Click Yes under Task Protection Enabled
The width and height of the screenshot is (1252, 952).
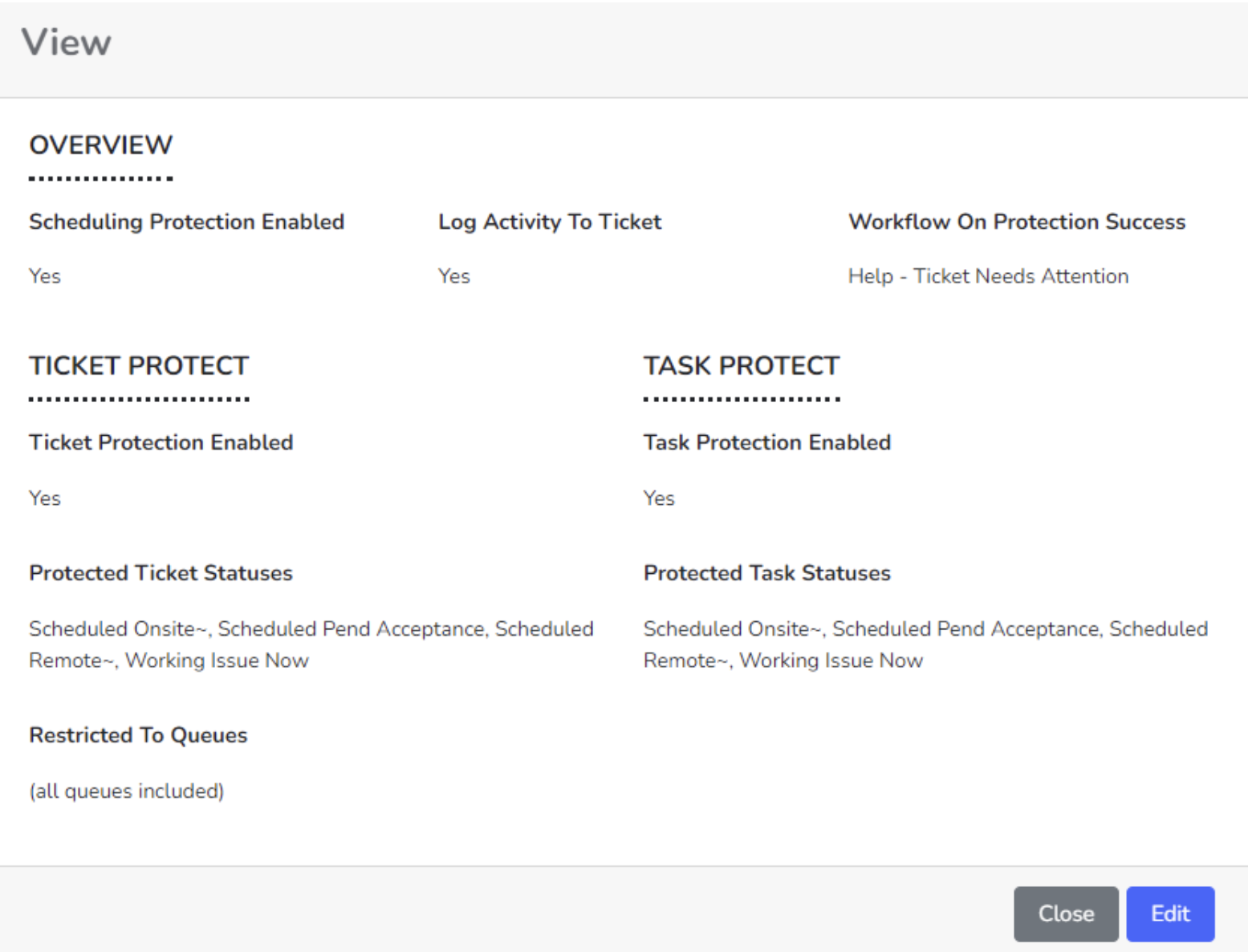pyautogui.click(x=659, y=498)
